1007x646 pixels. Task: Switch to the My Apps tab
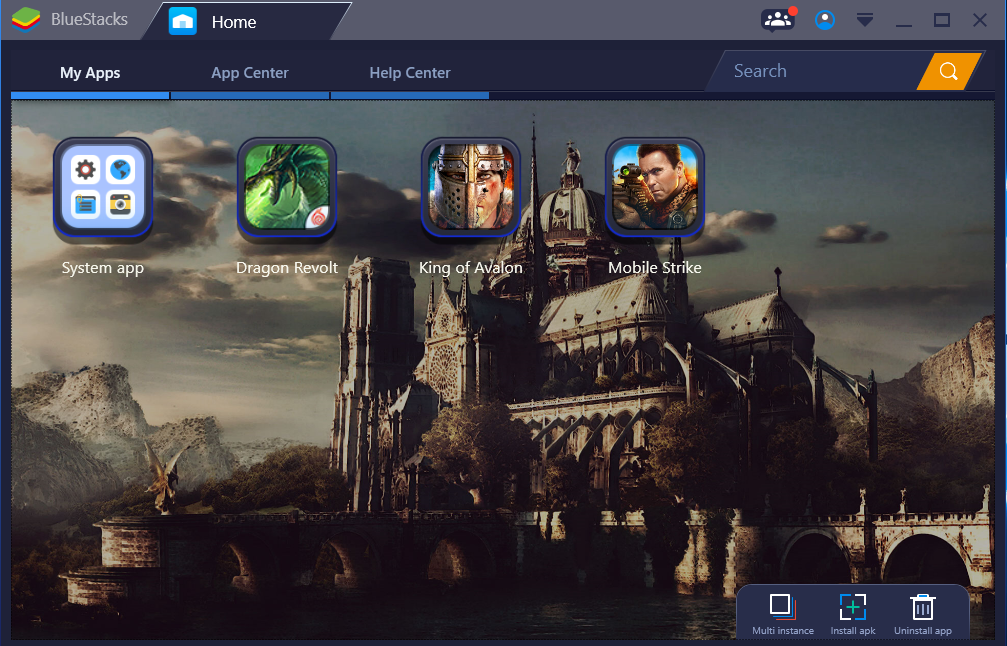click(x=90, y=73)
